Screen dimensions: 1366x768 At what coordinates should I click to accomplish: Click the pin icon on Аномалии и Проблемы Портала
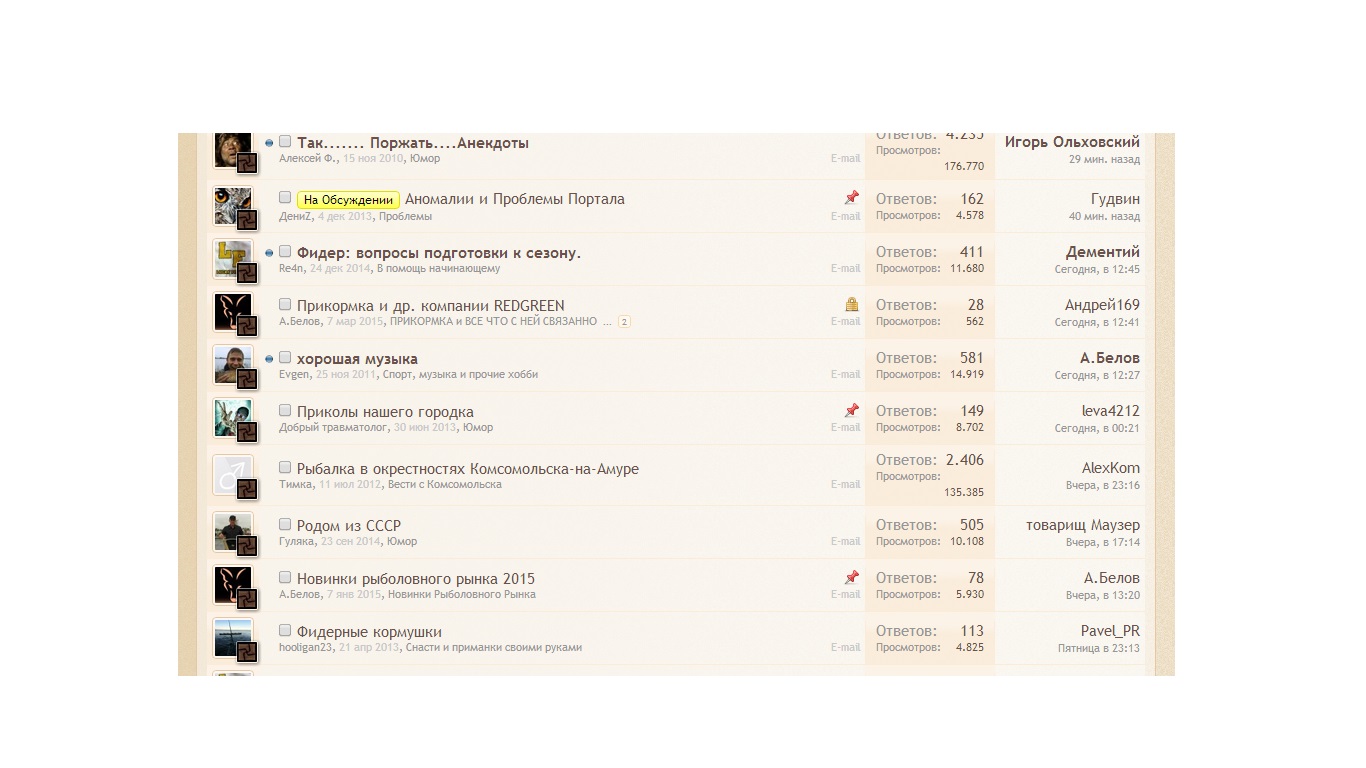[851, 198]
